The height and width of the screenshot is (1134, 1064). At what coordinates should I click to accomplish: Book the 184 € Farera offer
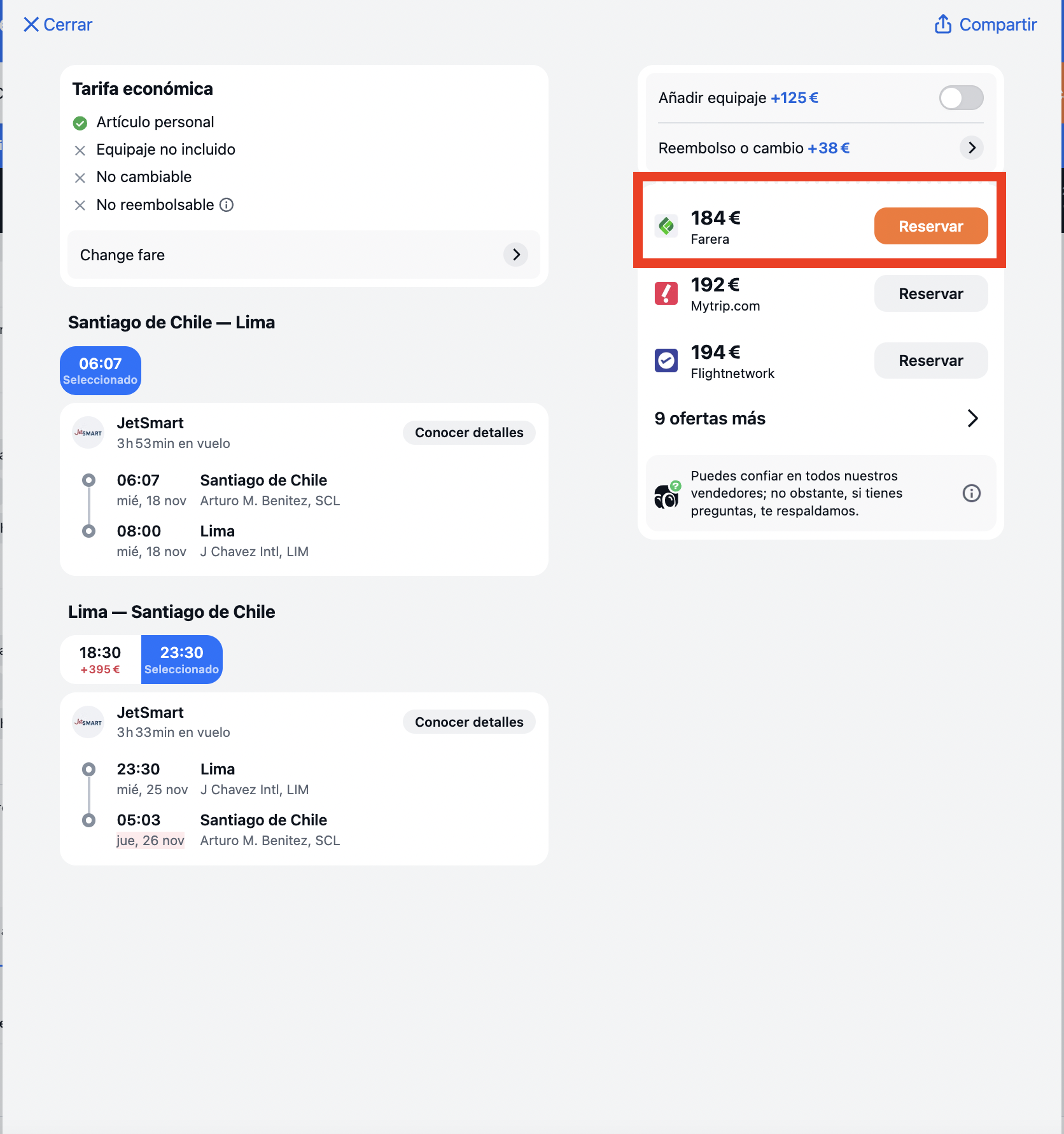930,227
